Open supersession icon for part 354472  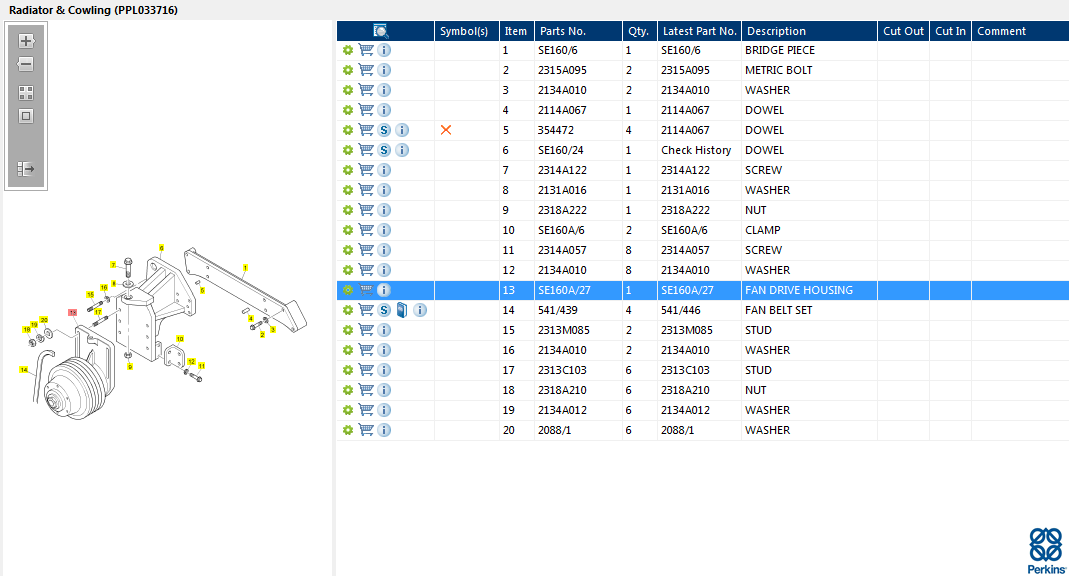(x=385, y=130)
